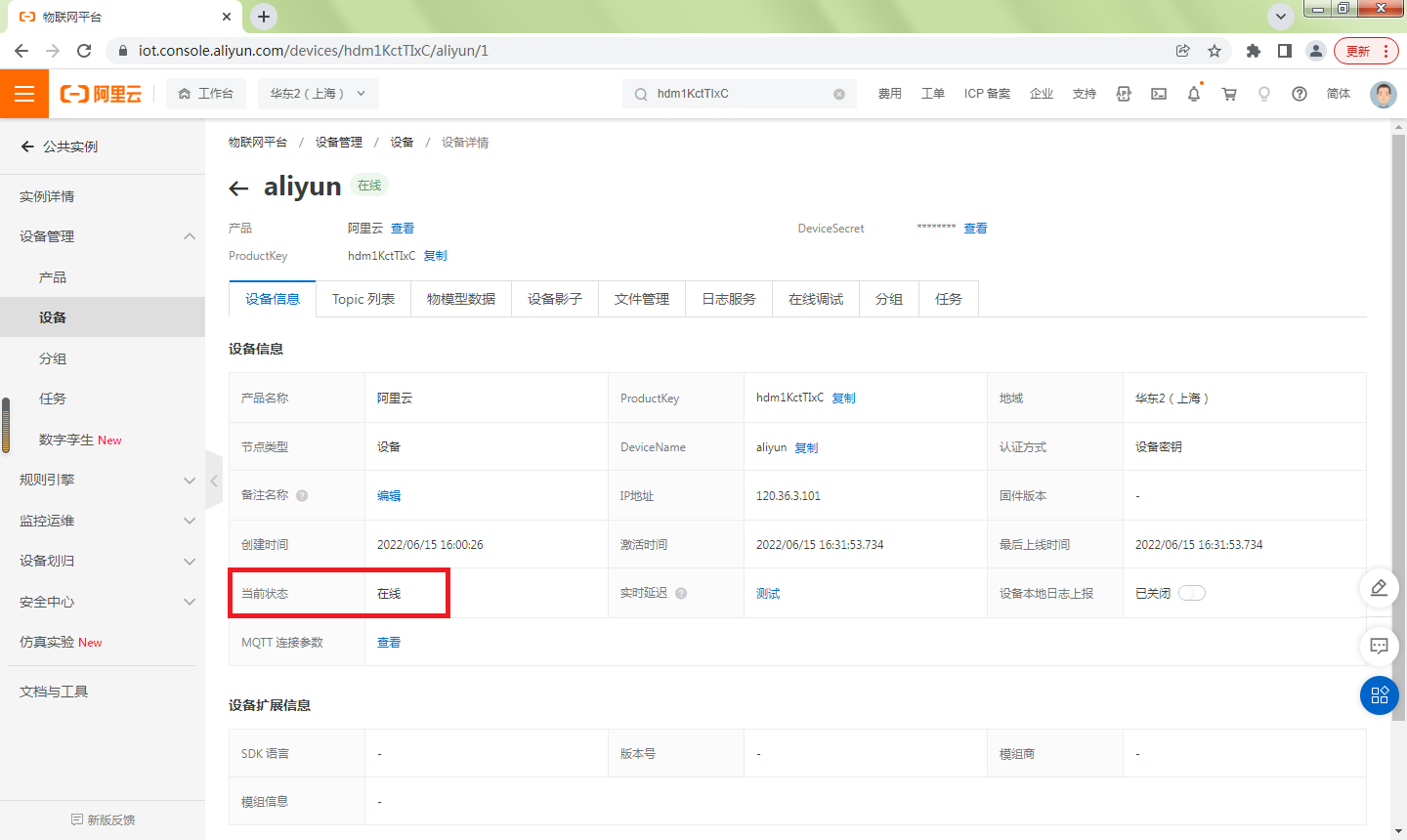This screenshot has width=1407, height=840.
Task: Open the orange hamburger menu
Action: [24, 94]
